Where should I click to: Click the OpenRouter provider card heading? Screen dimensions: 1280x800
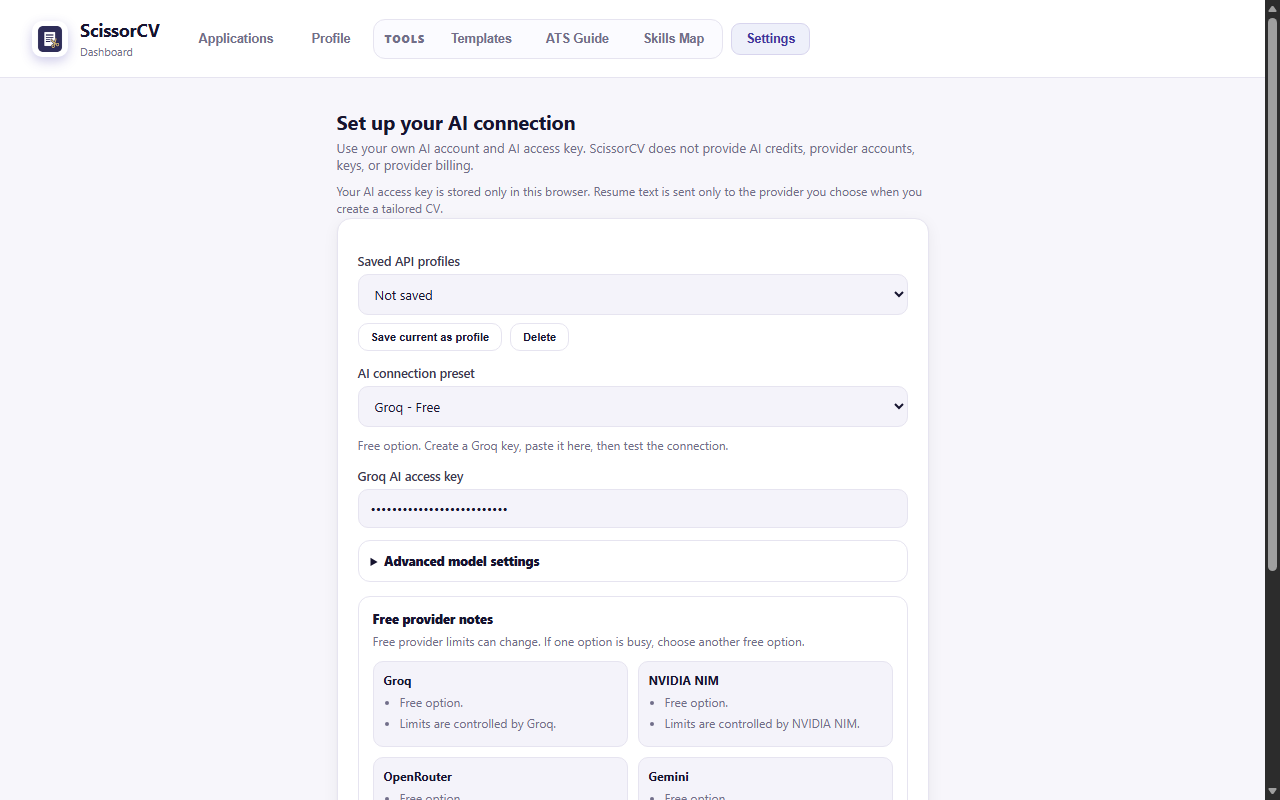tap(417, 777)
